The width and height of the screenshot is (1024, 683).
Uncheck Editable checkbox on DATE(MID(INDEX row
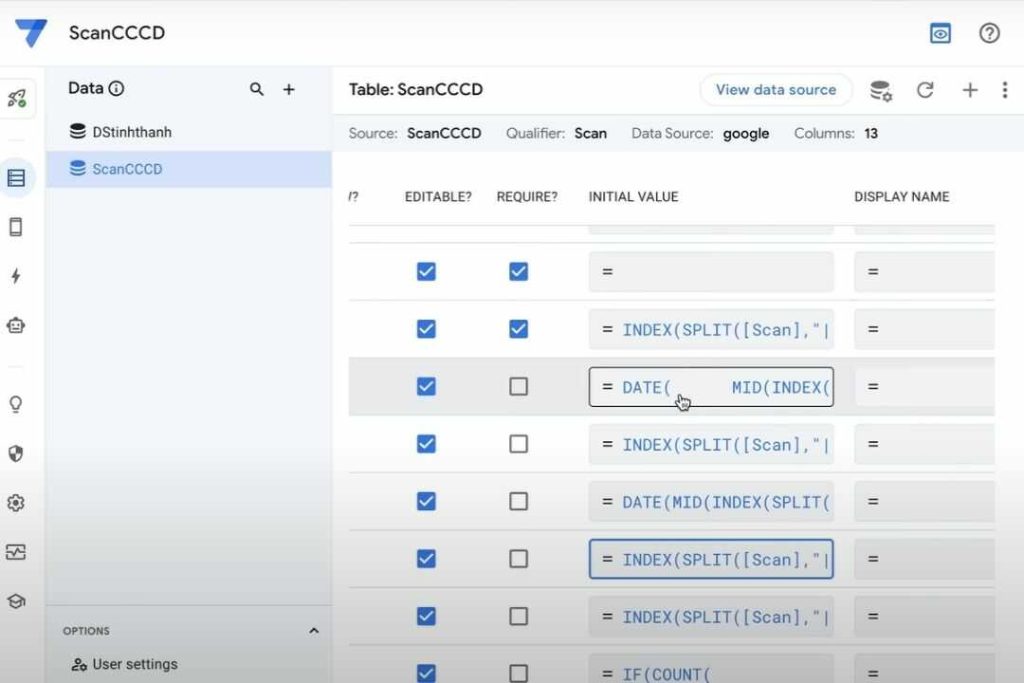426,502
